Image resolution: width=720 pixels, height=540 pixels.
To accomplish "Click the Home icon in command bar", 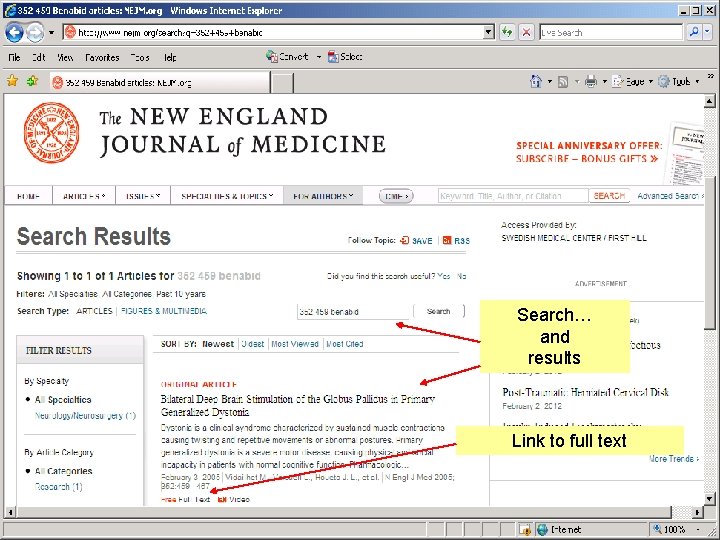I will 536,81.
